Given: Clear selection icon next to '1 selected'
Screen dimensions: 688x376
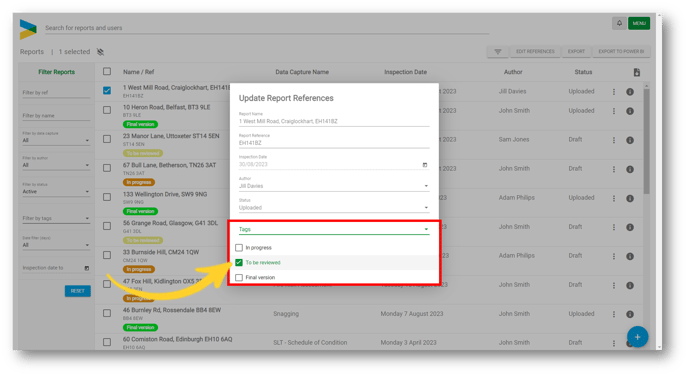Looking at the screenshot, I should click(x=100, y=52).
